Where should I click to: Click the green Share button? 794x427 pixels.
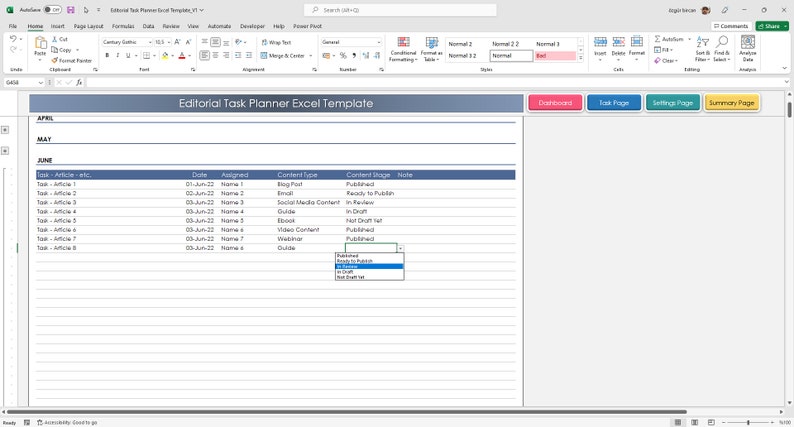[x=772, y=26]
